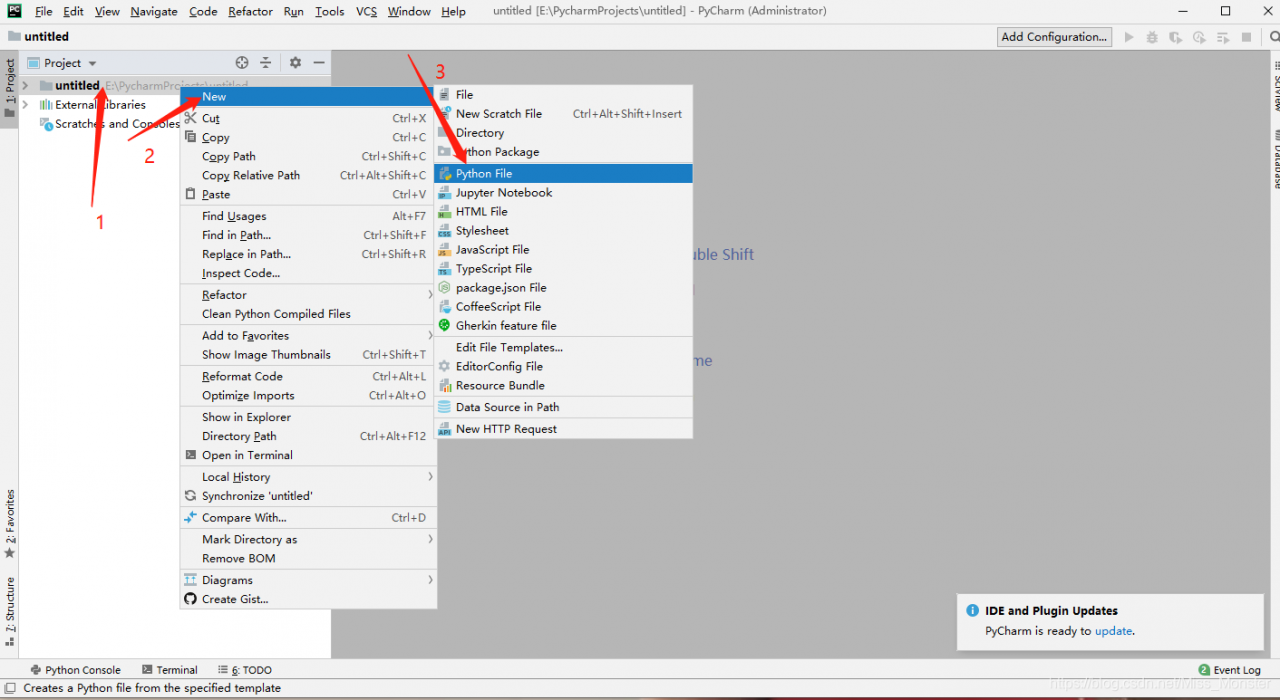This screenshot has height=700, width=1280.
Task: Select Optimize Imports entry
Action: coord(308,396)
